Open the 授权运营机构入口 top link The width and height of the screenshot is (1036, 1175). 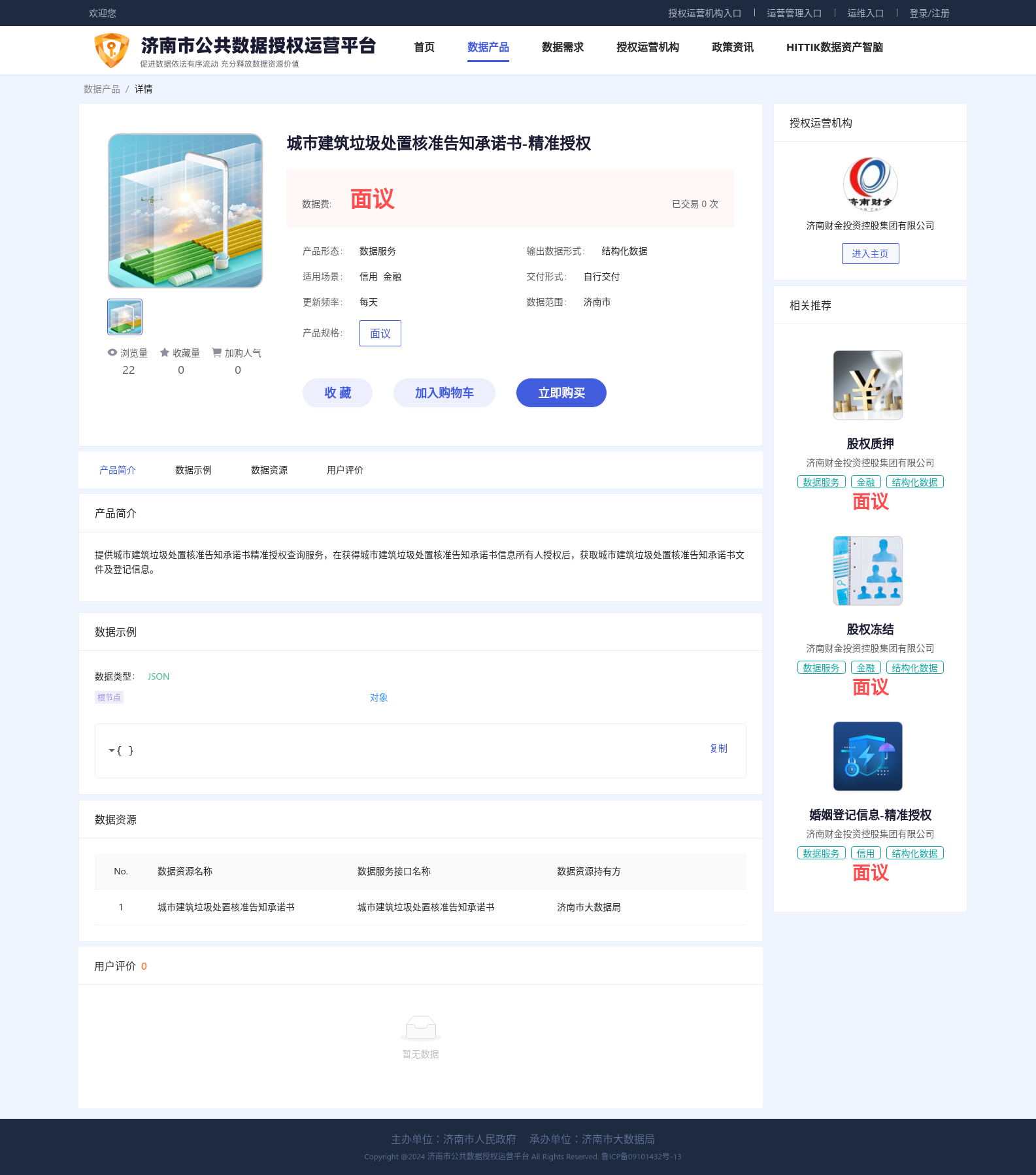pos(705,13)
